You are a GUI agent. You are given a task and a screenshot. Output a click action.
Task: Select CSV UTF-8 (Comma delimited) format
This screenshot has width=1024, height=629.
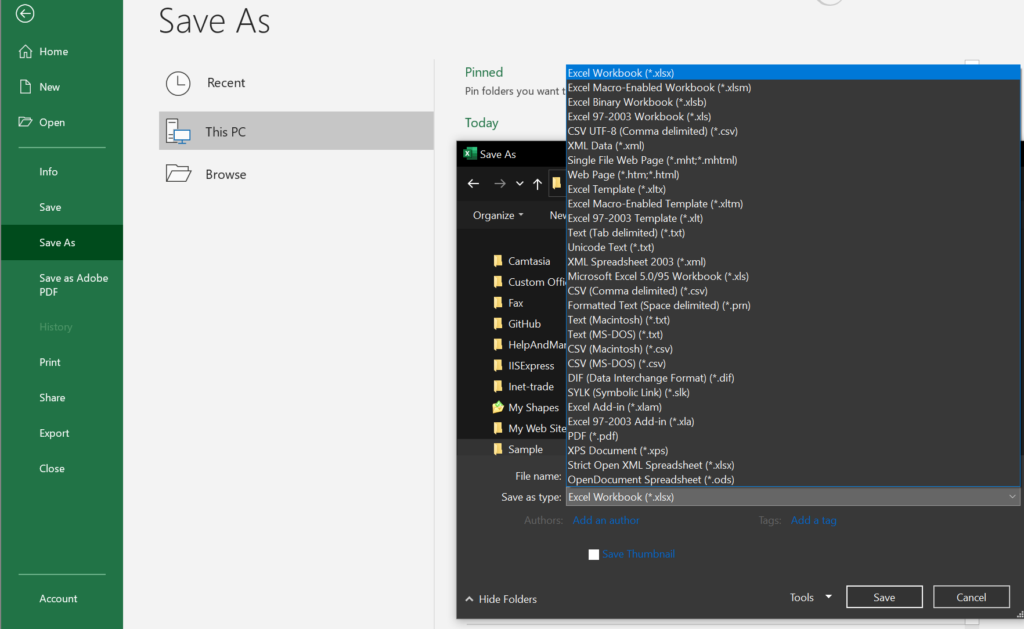coord(652,131)
